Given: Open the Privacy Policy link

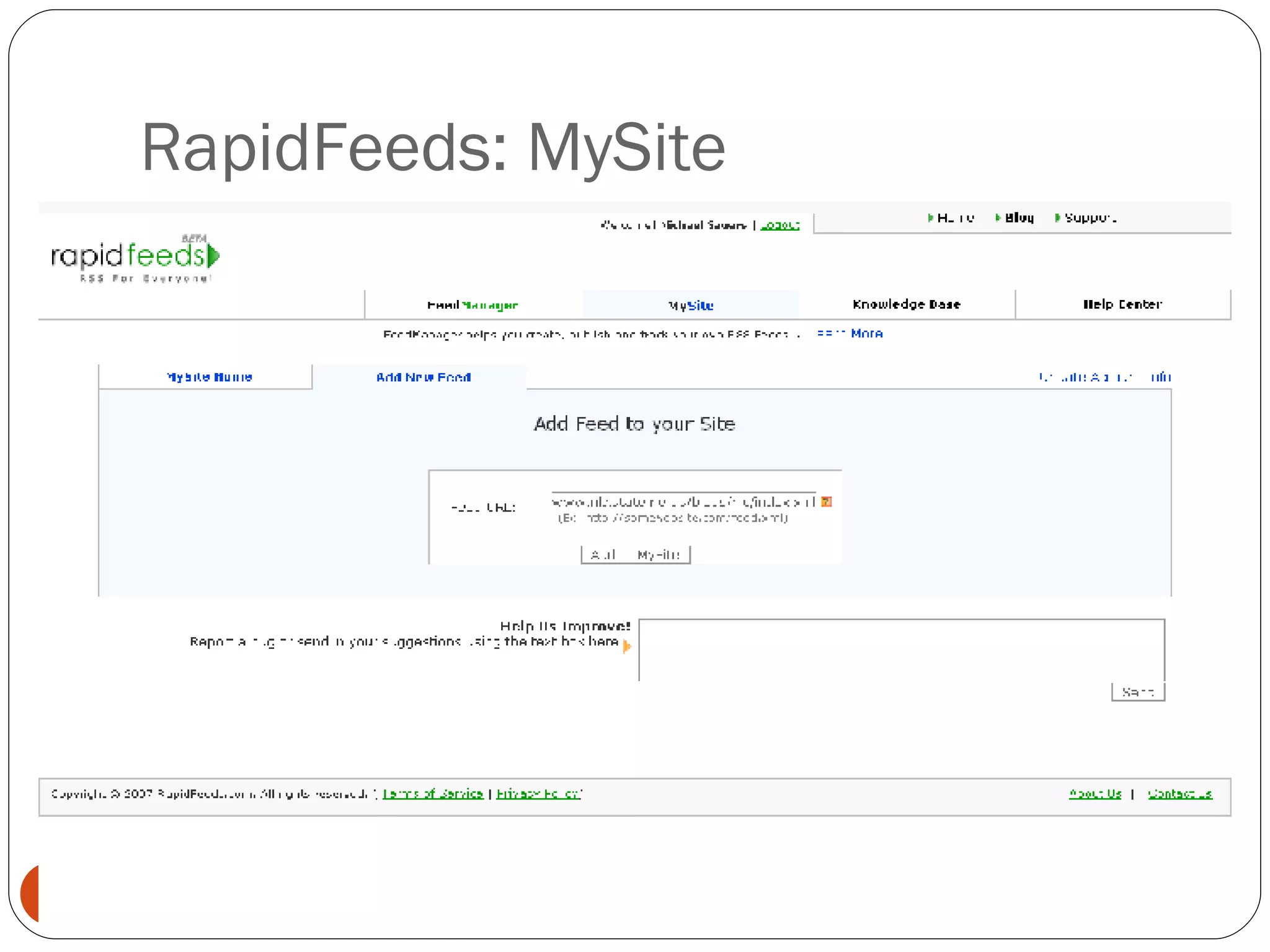Looking at the screenshot, I should point(539,794).
